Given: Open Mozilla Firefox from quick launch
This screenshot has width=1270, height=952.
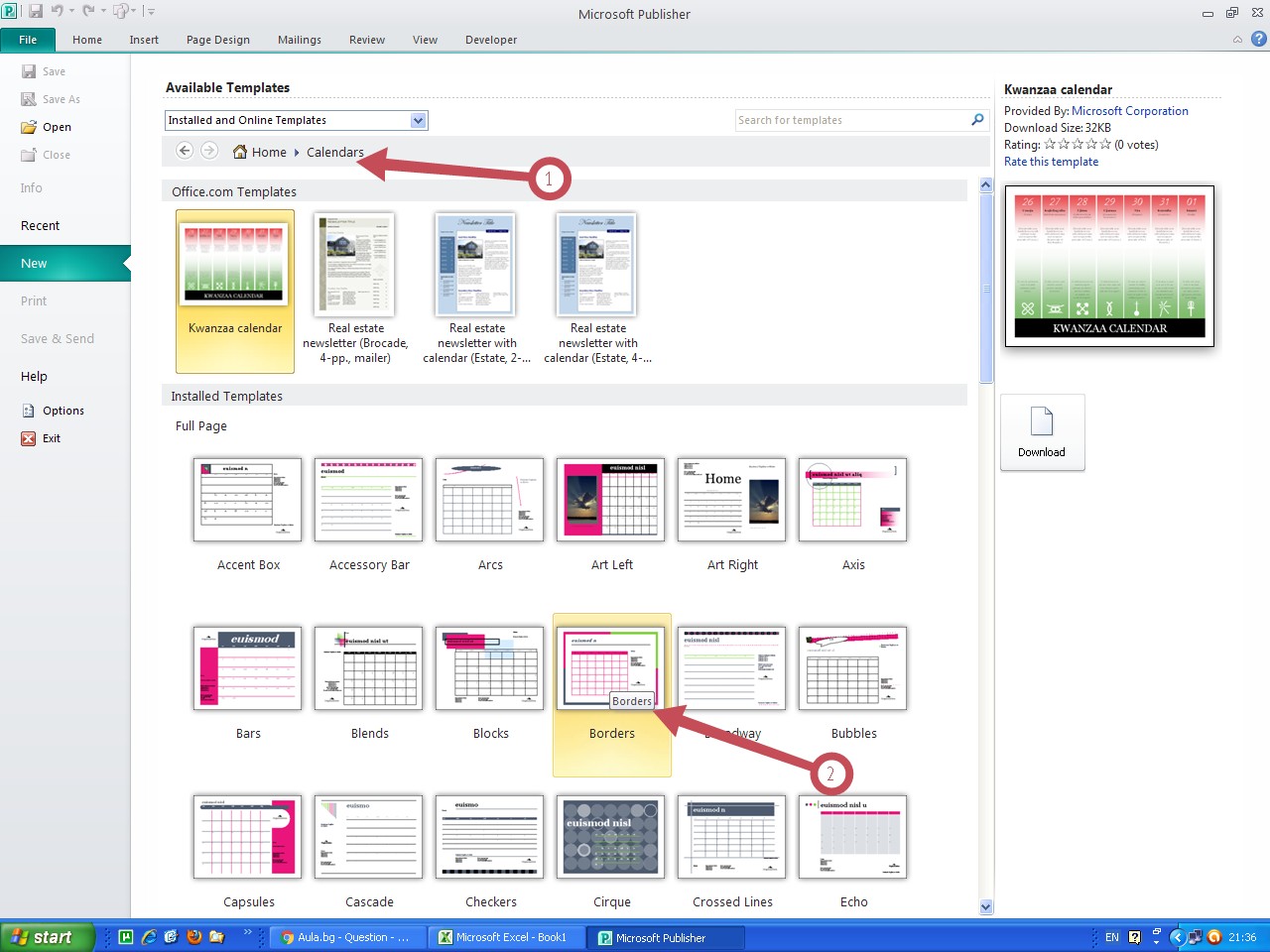Looking at the screenshot, I should pos(194,937).
